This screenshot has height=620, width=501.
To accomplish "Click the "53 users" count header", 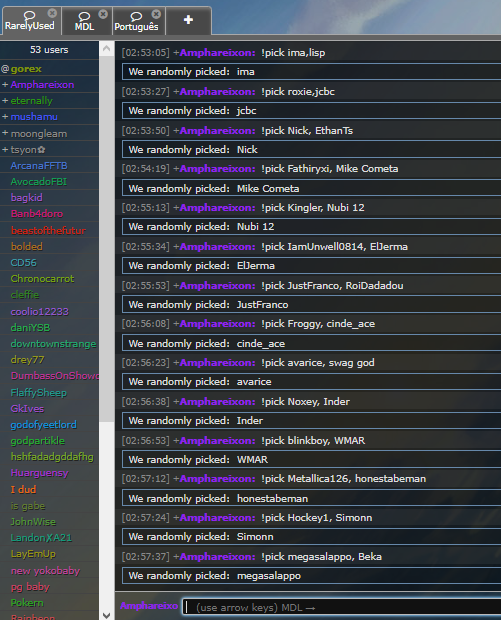I will (49, 50).
